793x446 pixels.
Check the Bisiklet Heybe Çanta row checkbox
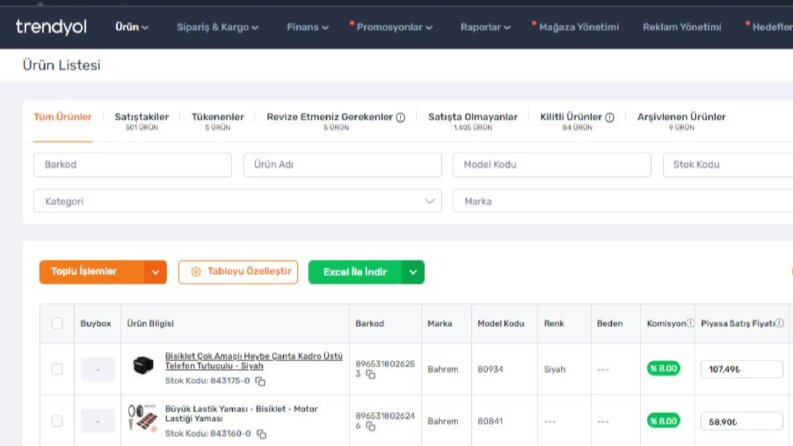point(57,369)
